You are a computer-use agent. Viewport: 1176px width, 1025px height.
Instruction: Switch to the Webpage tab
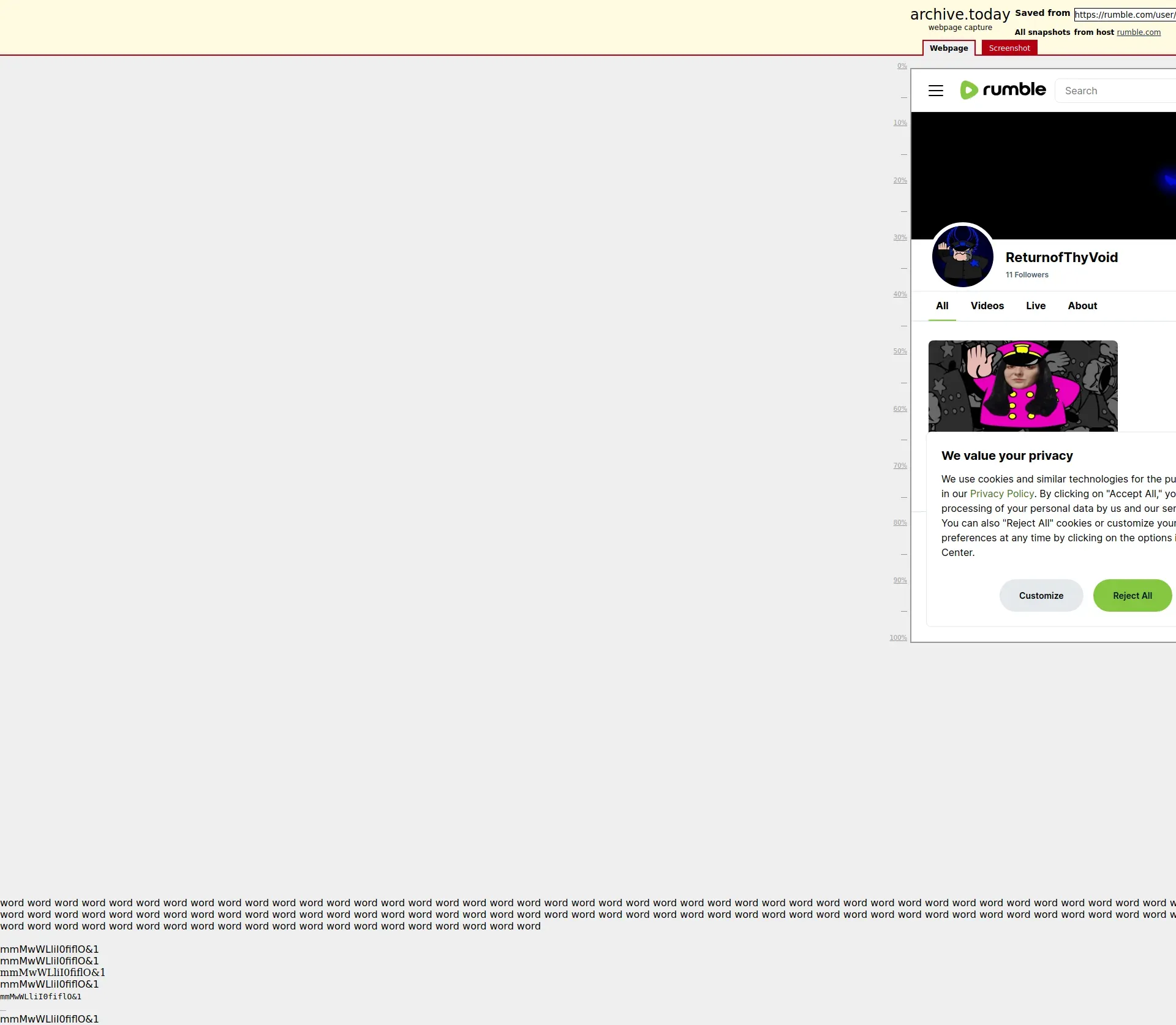948,48
